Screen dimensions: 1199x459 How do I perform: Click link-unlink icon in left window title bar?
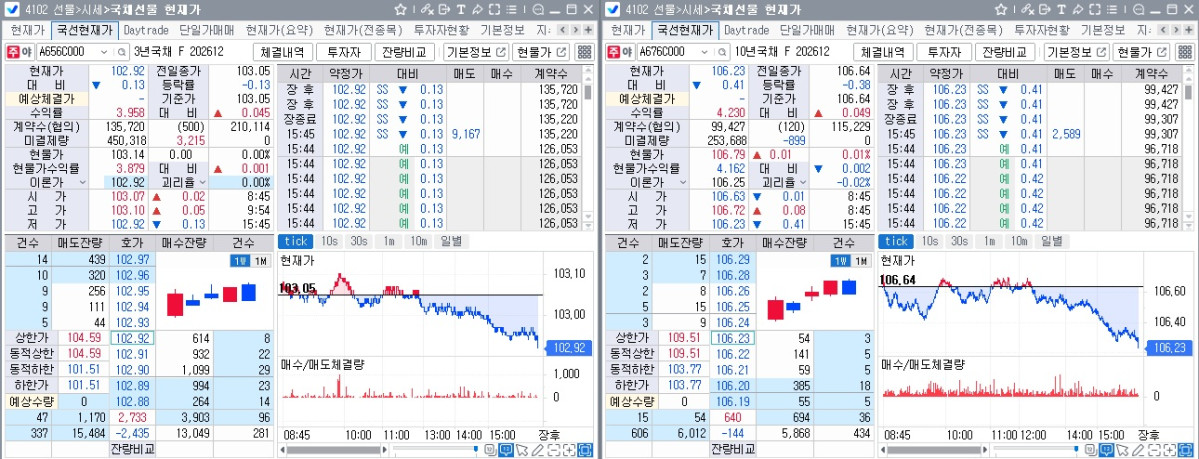coord(427,10)
